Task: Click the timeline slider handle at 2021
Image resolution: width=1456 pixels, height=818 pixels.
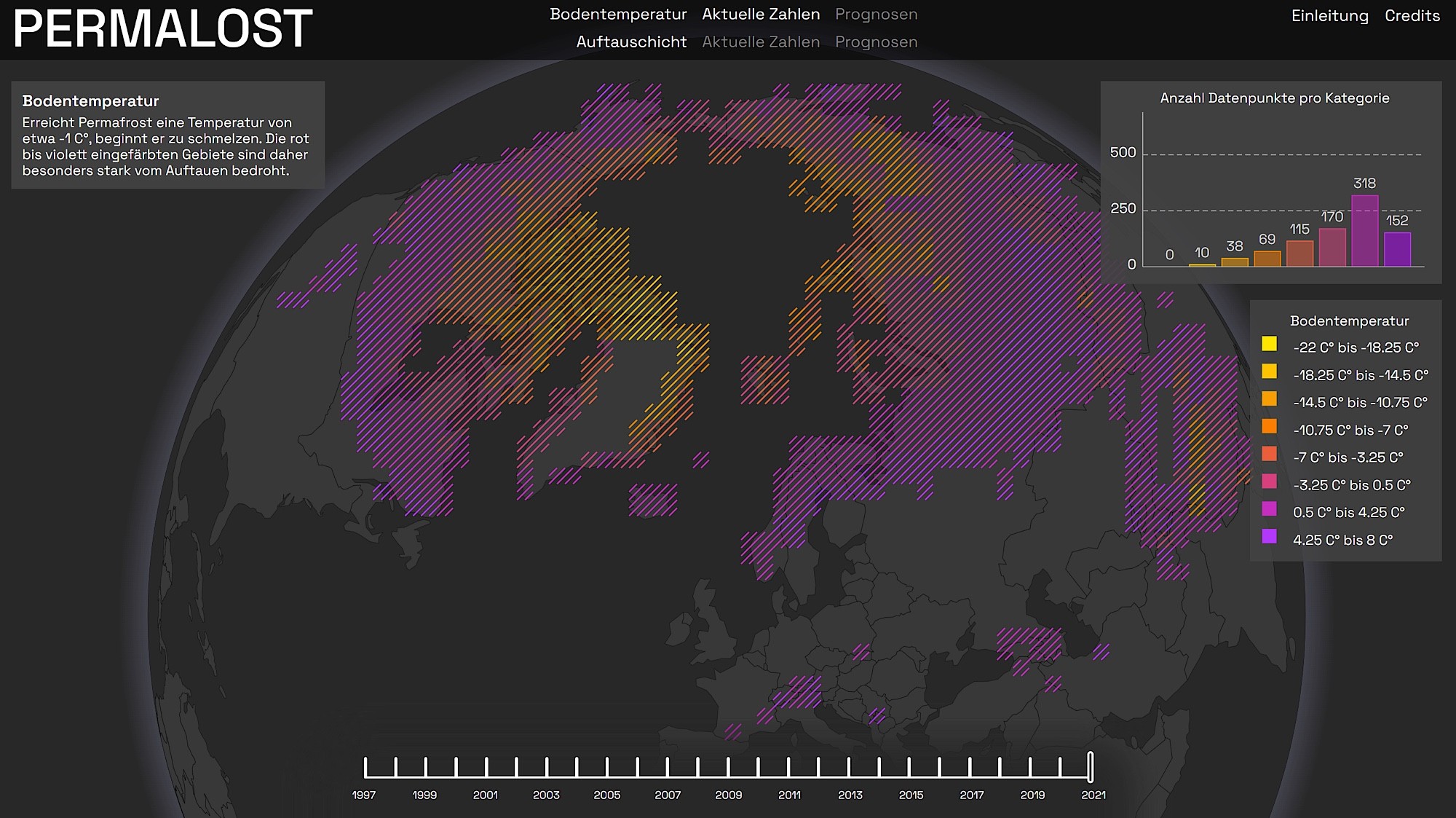Action: pyautogui.click(x=1091, y=767)
